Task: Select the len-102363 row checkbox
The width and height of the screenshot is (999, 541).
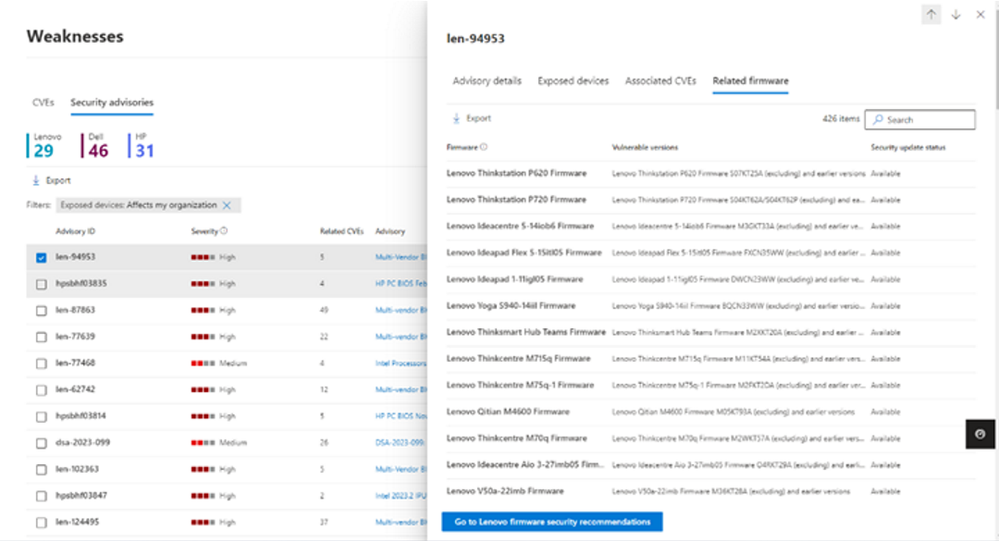Action: click(x=41, y=470)
